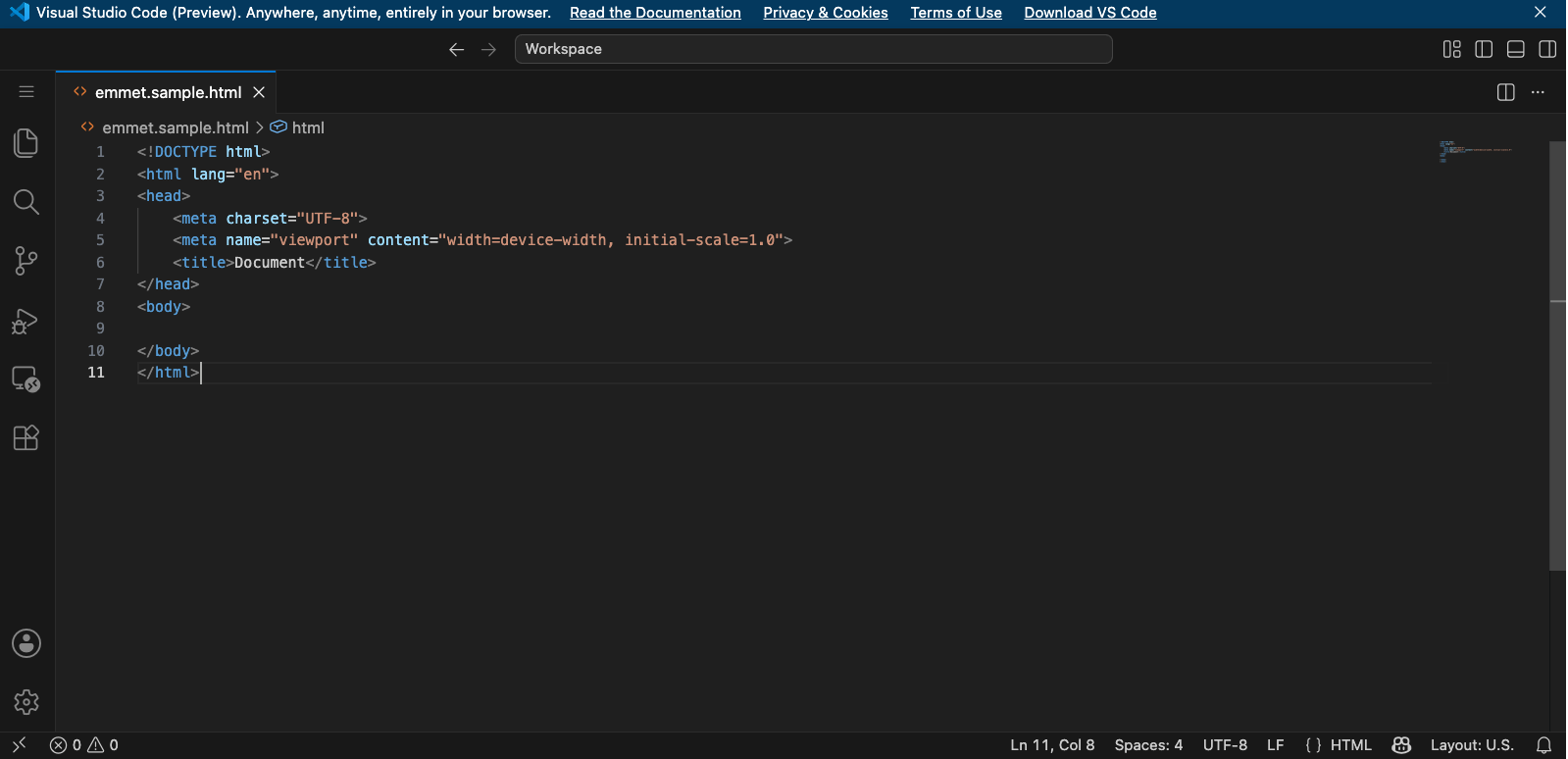The image size is (1568, 759).
Task: Open the hamburger application menu
Action: [x=26, y=91]
